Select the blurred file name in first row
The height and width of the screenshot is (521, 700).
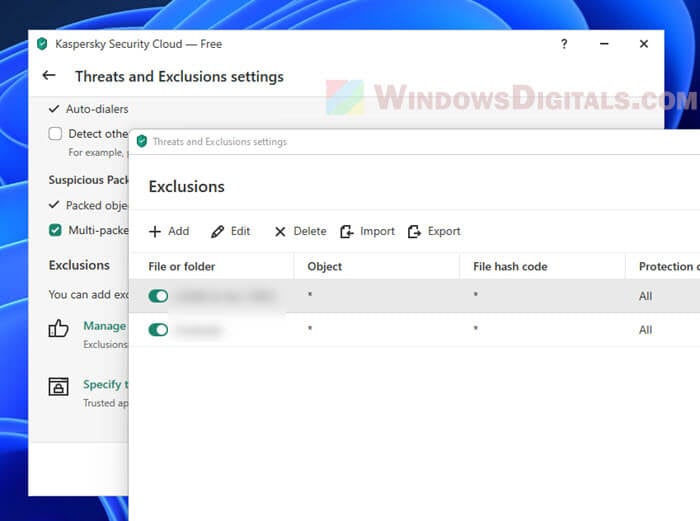point(225,296)
